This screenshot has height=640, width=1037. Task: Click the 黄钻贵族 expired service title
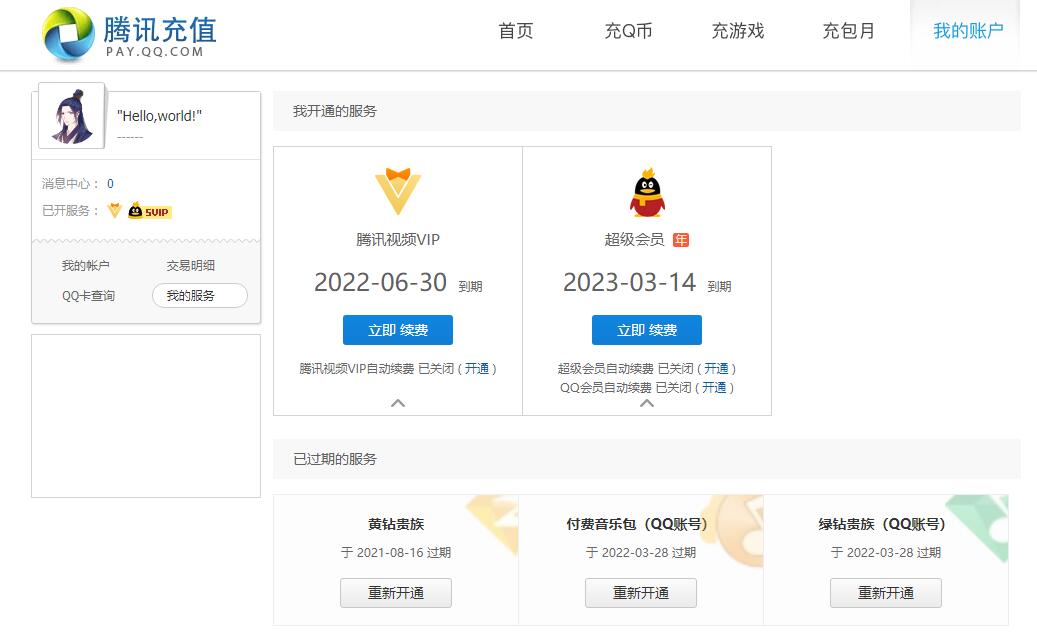[x=396, y=524]
